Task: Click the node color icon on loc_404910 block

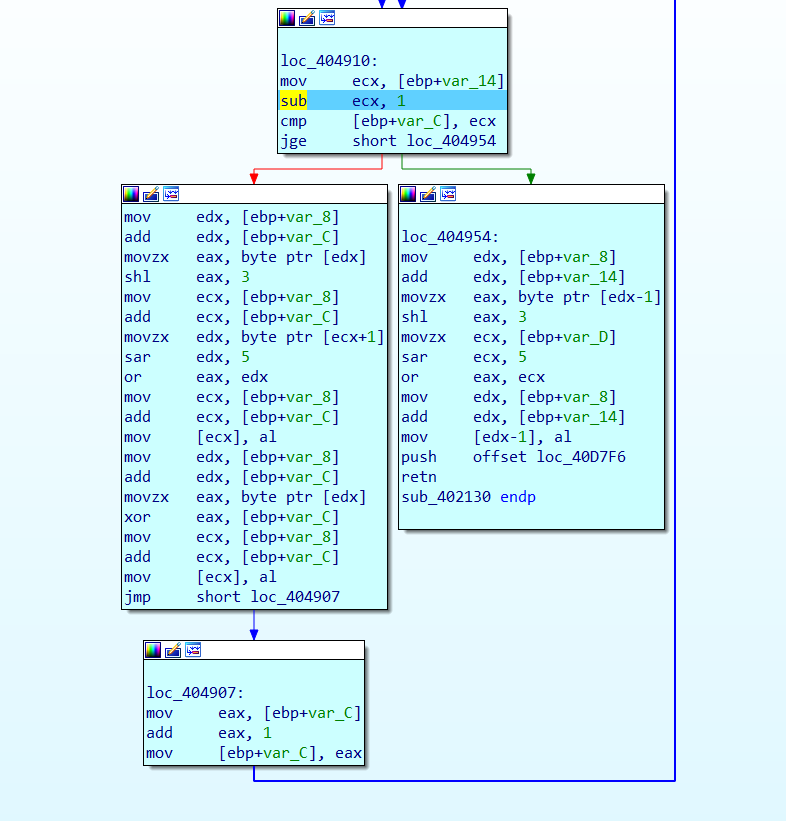Action: pyautogui.click(x=287, y=18)
